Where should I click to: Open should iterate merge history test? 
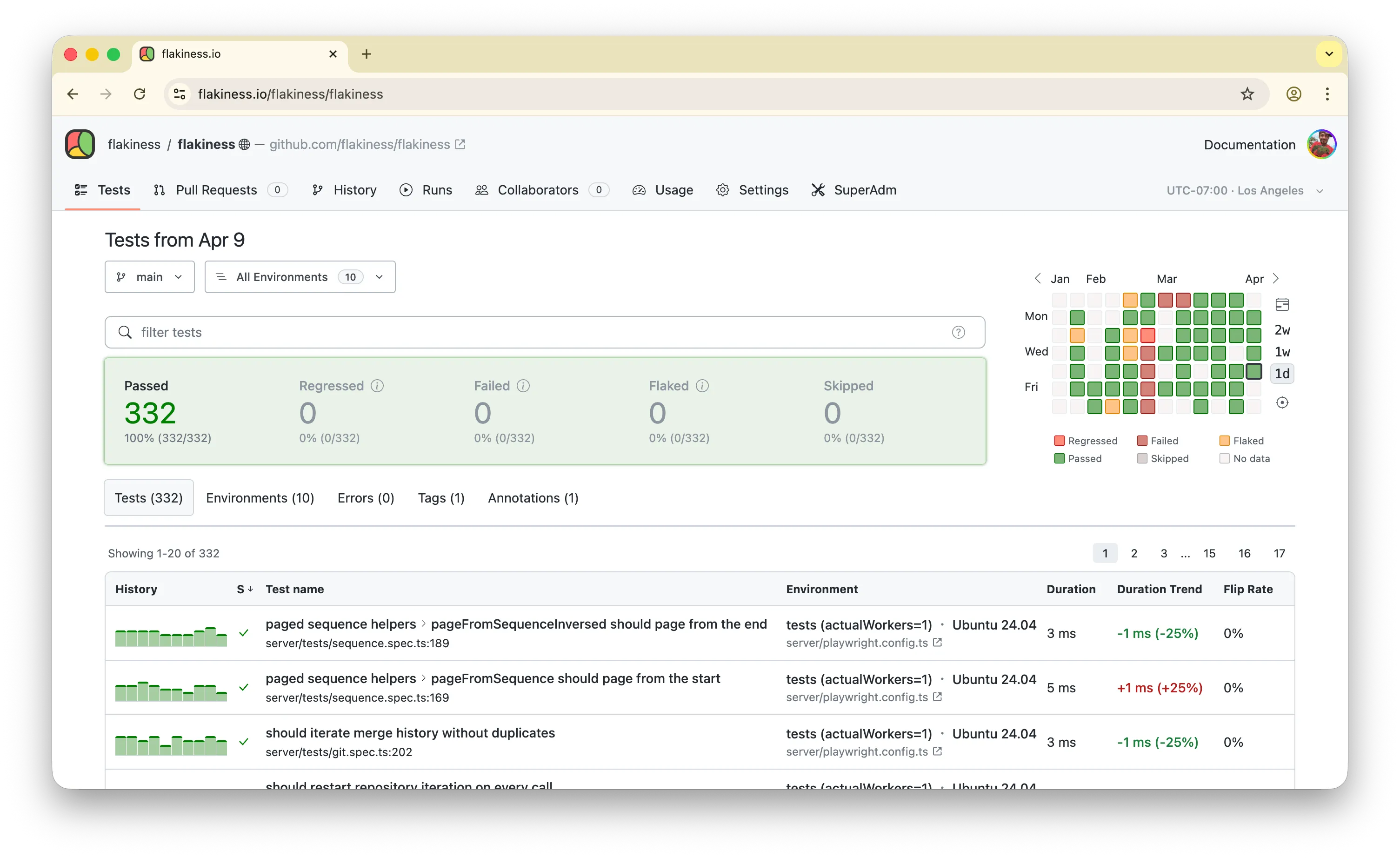(410, 733)
